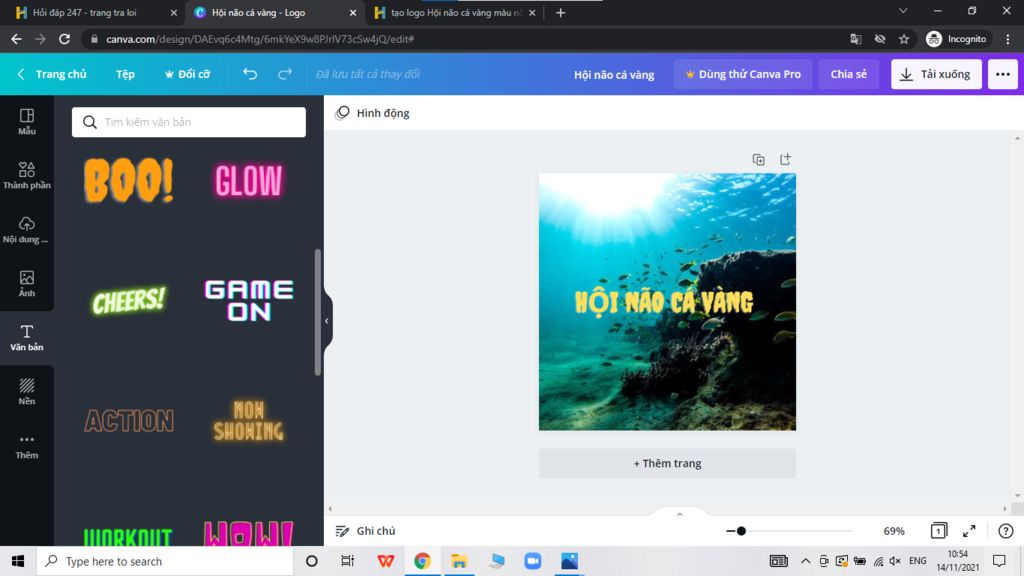Reload the page in Chrome
Screen dimensions: 1024x576
tap(64, 39)
